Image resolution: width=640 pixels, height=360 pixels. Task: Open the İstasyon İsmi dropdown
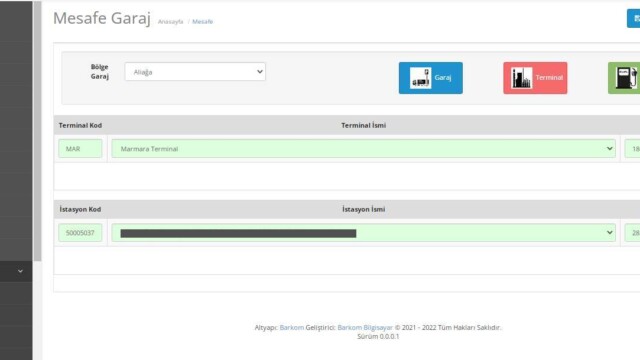[x=364, y=233]
